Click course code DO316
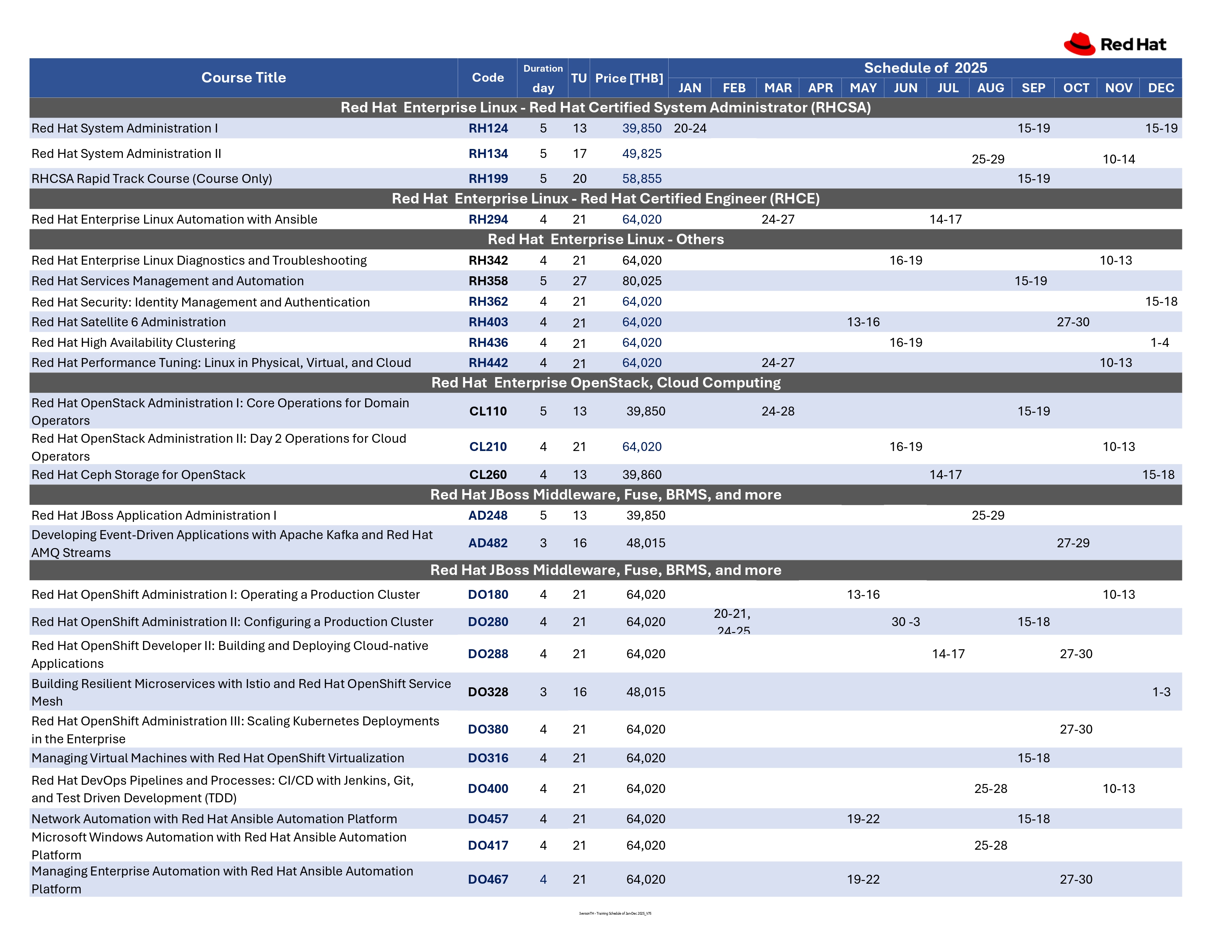This screenshot has height=952, width=1232. click(x=488, y=758)
